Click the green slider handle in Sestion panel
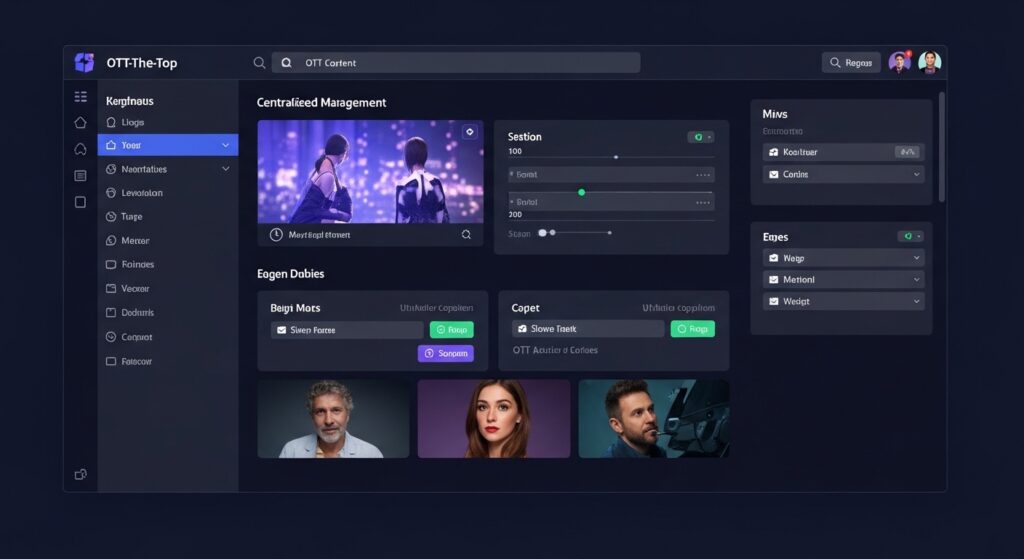The width and height of the screenshot is (1024, 559). pos(581,192)
